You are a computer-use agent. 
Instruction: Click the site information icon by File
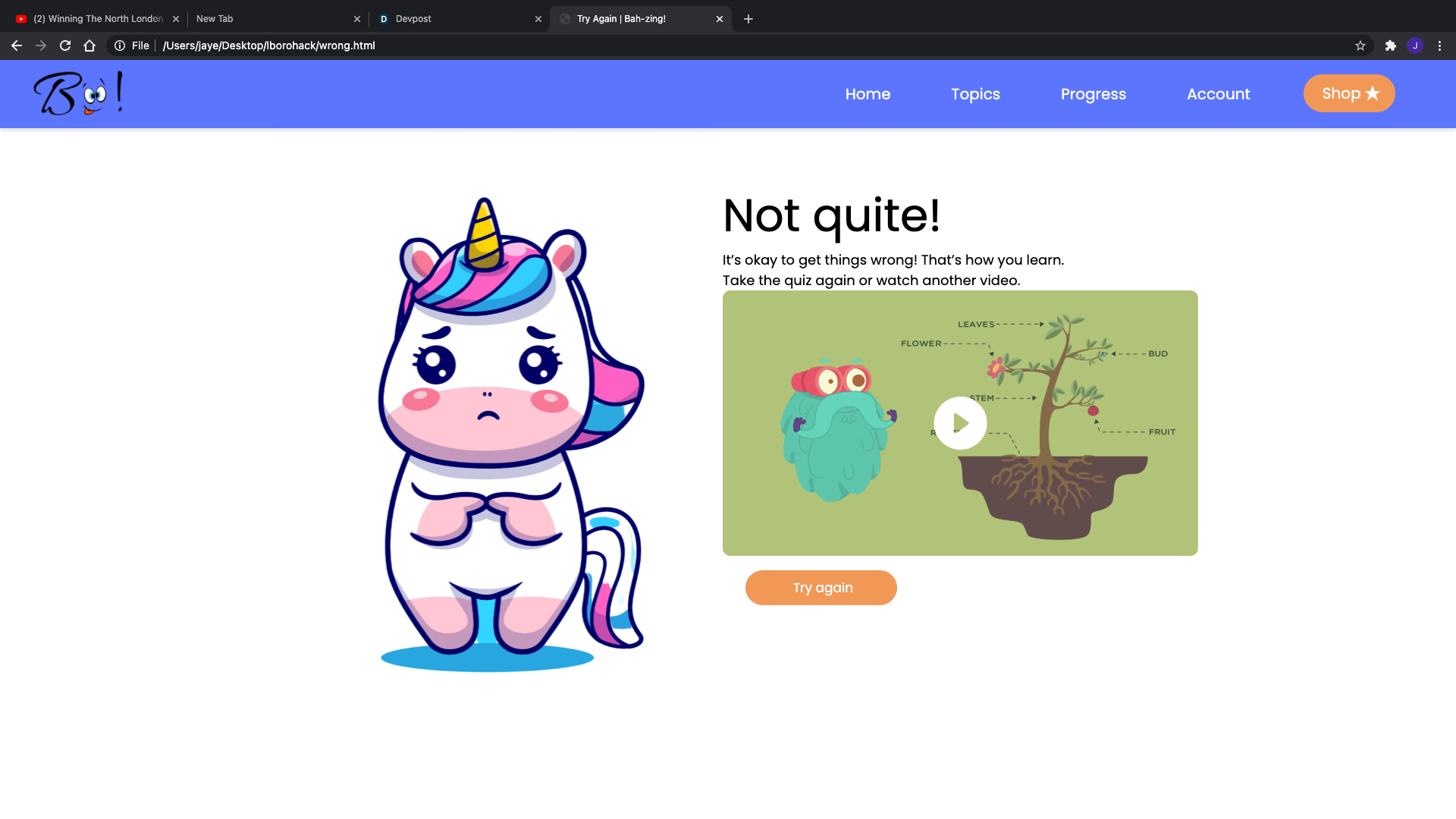click(x=120, y=45)
